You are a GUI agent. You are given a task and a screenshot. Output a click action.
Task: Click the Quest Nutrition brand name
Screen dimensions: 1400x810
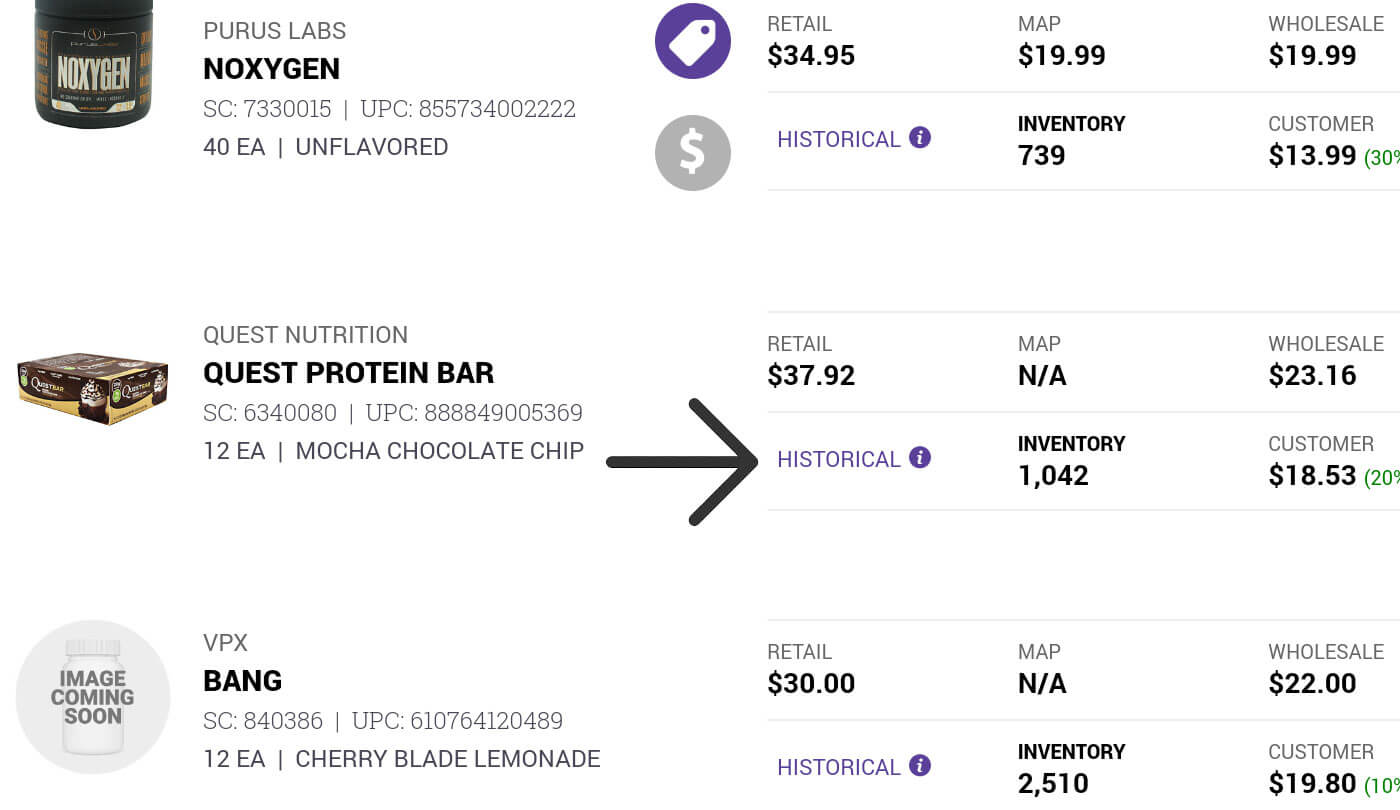(305, 335)
